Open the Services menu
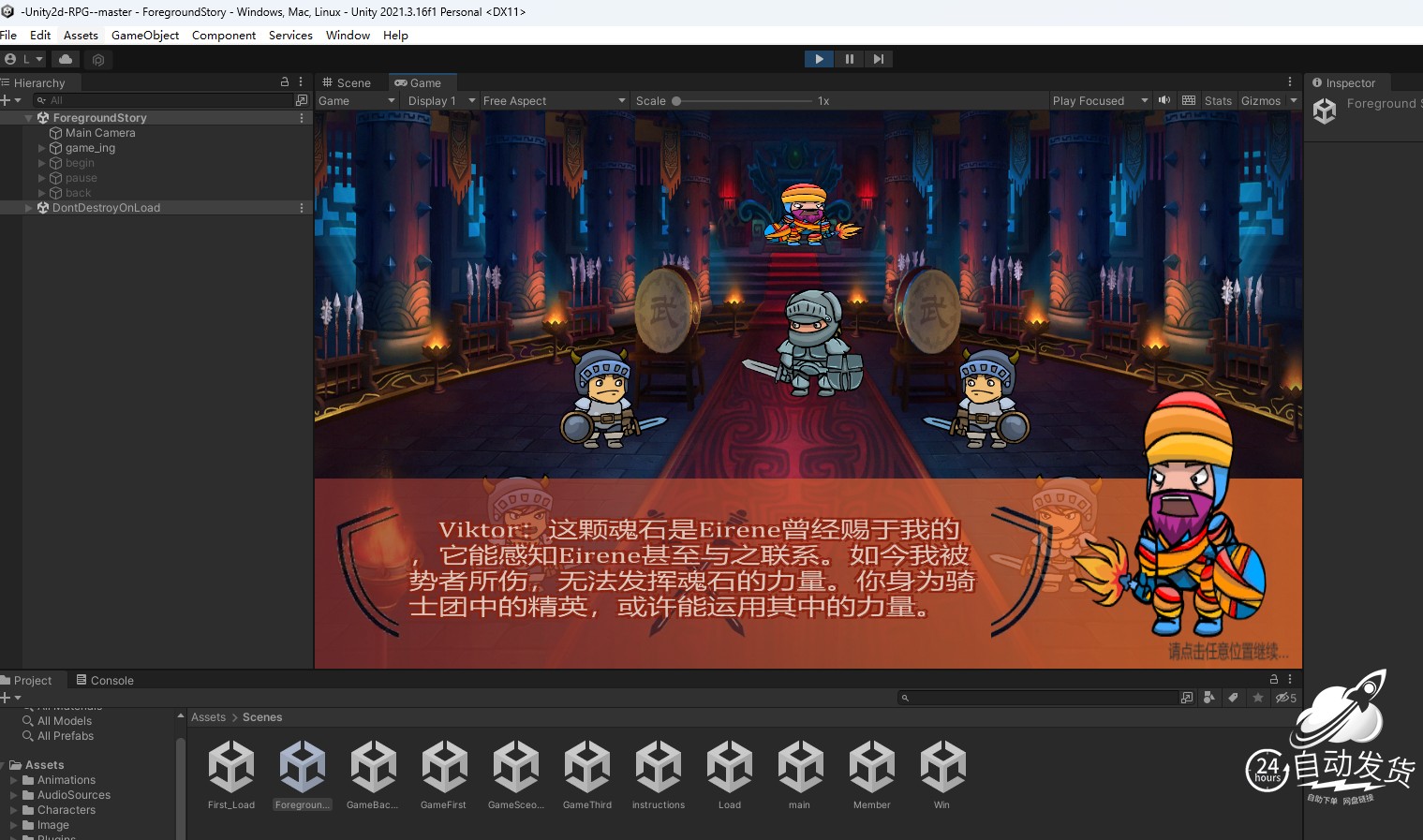Screen dimensions: 1423x840 pyautogui.click(x=290, y=36)
